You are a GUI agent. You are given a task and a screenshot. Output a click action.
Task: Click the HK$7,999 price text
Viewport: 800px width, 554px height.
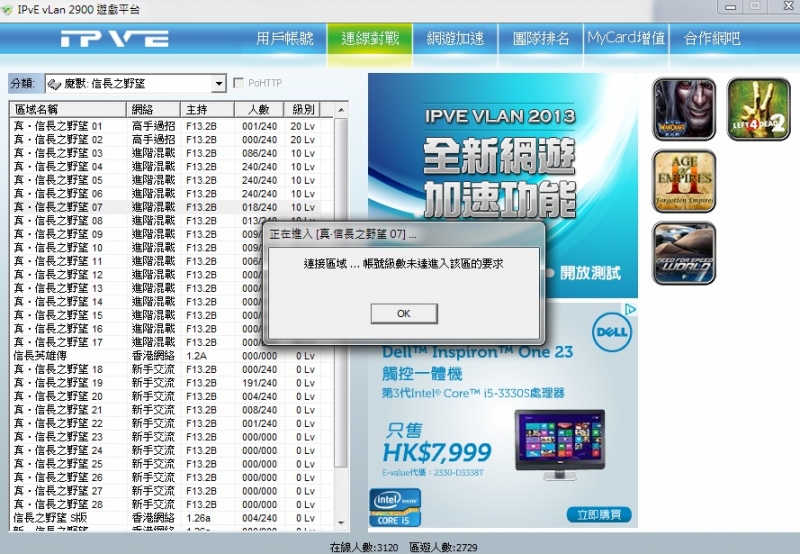437,452
